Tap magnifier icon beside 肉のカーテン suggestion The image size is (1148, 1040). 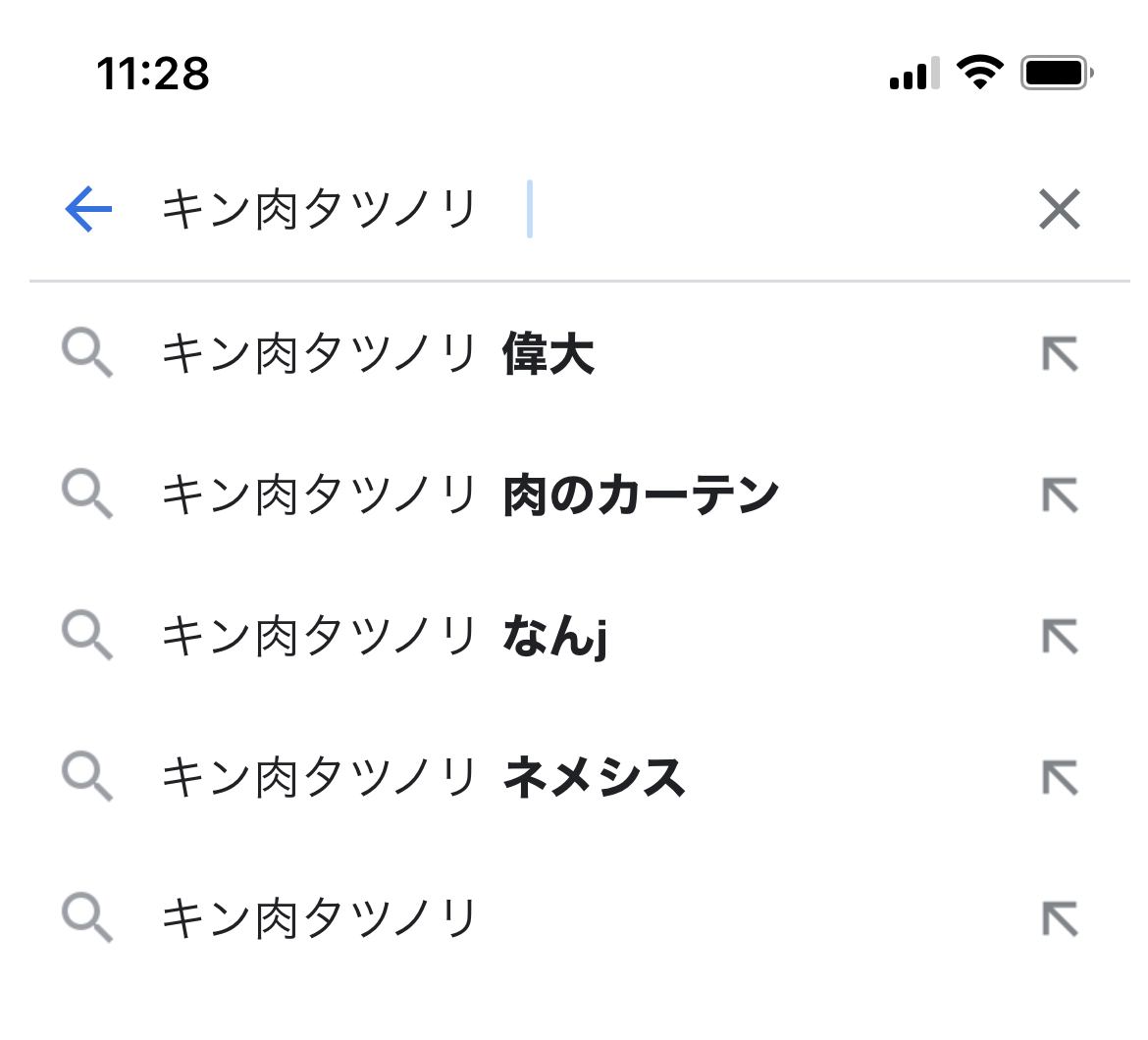(87, 495)
